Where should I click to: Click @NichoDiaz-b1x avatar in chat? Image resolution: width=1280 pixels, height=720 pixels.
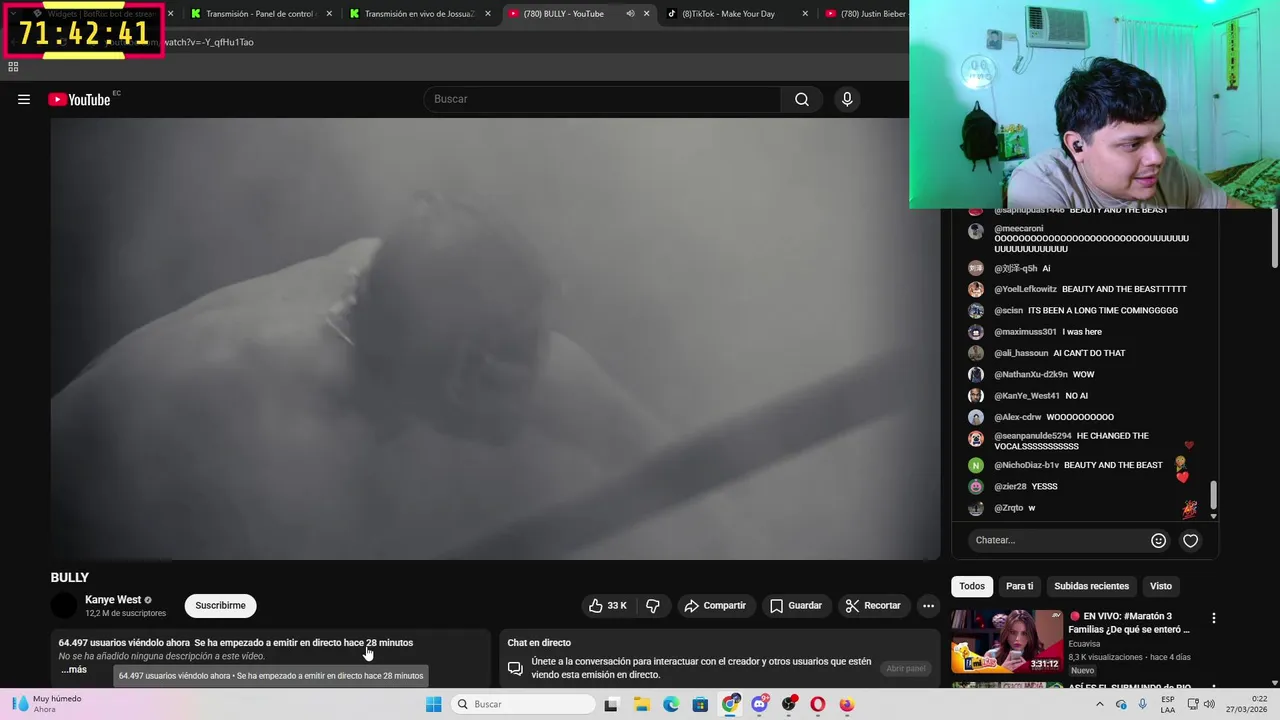coord(976,465)
